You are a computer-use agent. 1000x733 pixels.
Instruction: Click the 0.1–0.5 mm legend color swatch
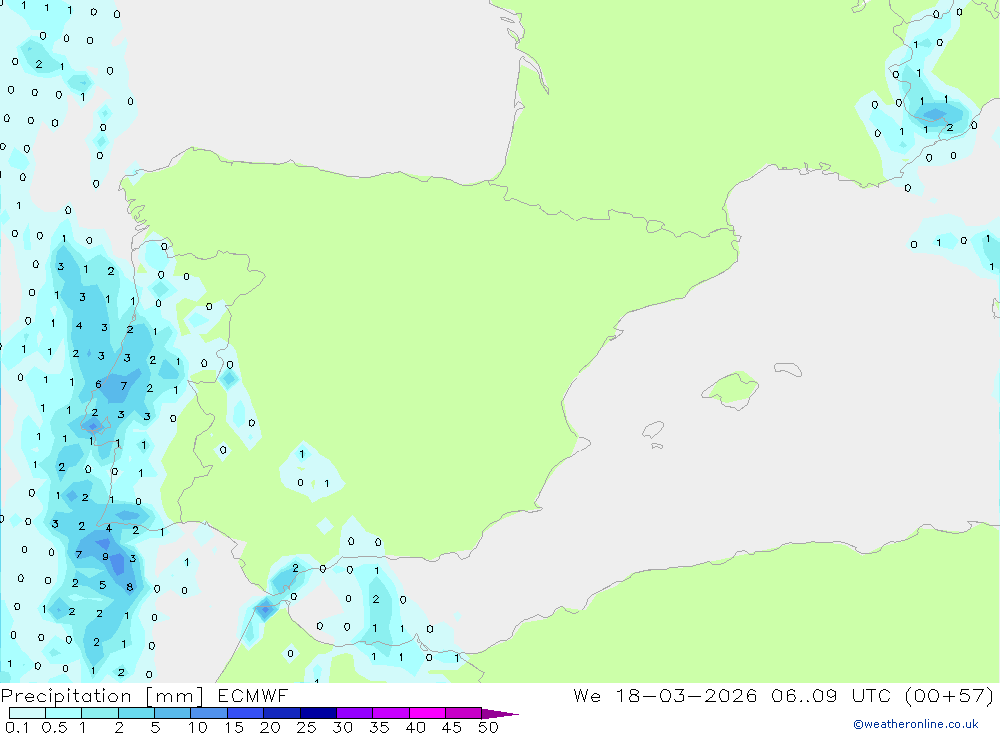27,713
